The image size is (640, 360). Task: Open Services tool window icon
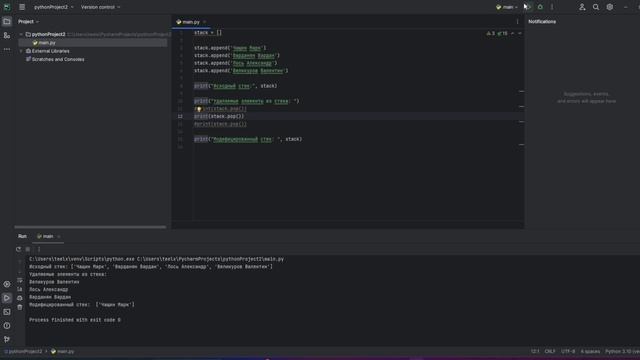(7, 284)
